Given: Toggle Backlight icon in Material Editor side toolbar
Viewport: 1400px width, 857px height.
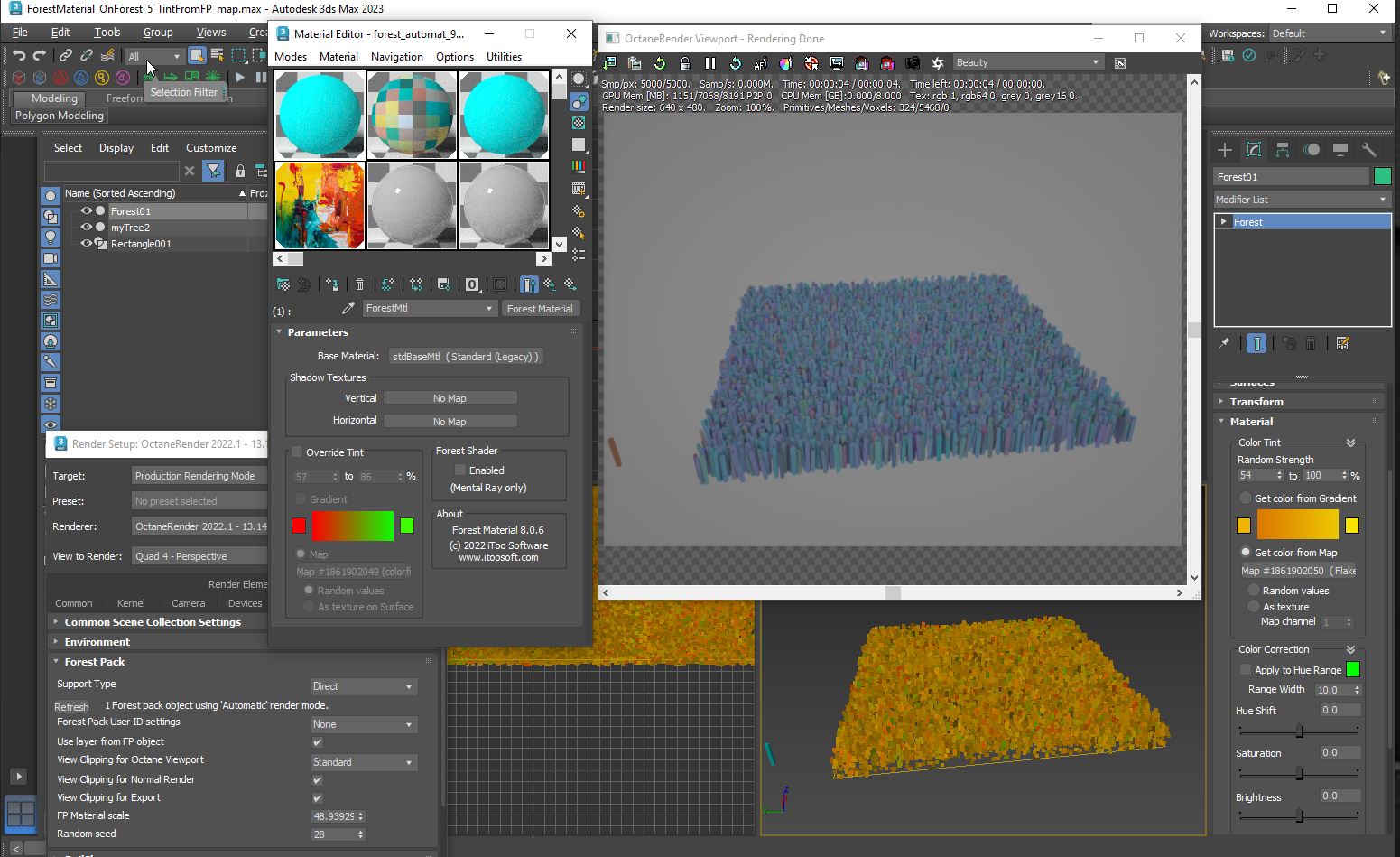Looking at the screenshot, I should [x=579, y=101].
